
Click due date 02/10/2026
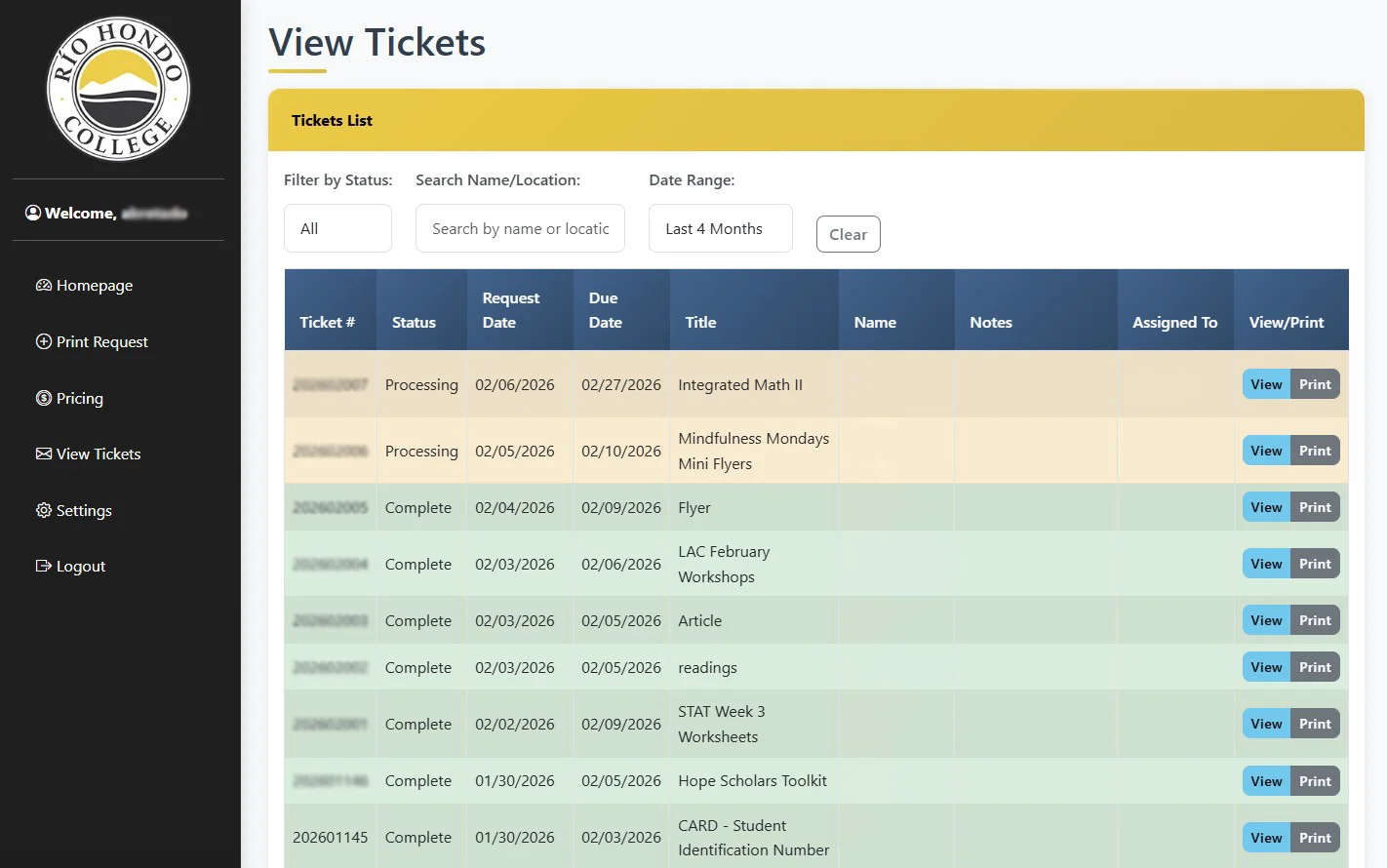(621, 451)
